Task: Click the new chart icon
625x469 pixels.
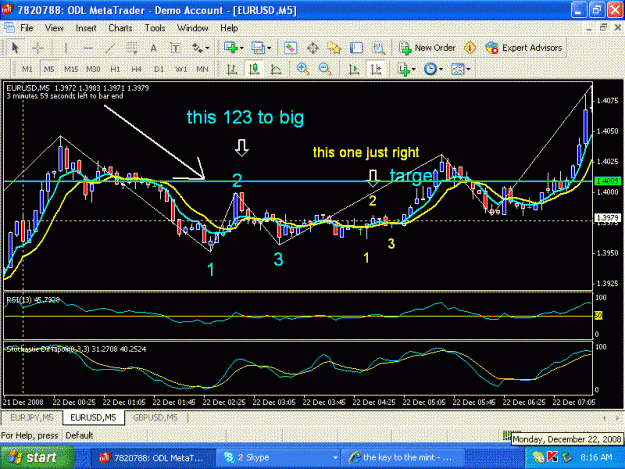Action: click(x=231, y=48)
